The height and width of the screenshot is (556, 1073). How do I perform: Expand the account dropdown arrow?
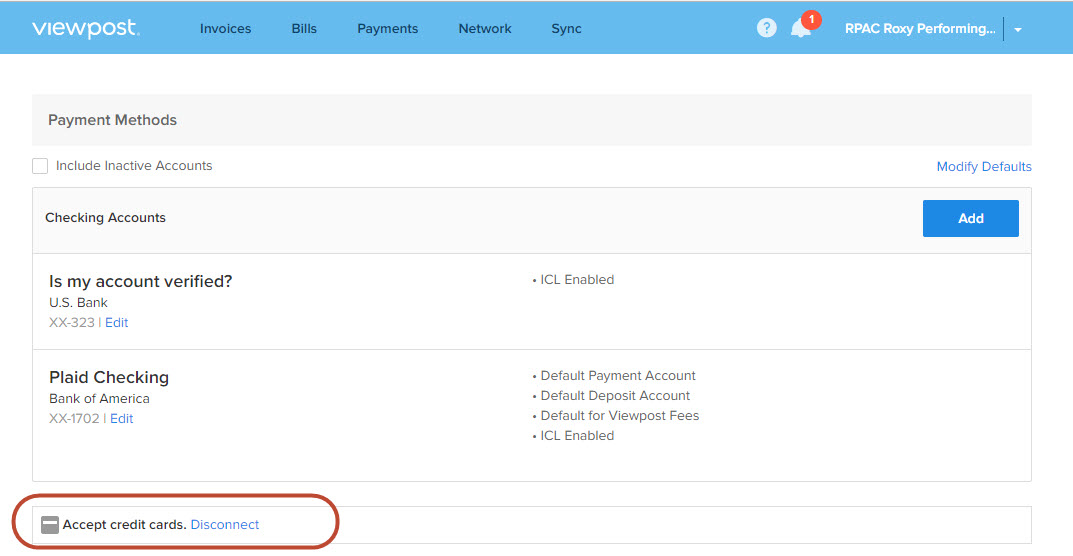[1018, 29]
